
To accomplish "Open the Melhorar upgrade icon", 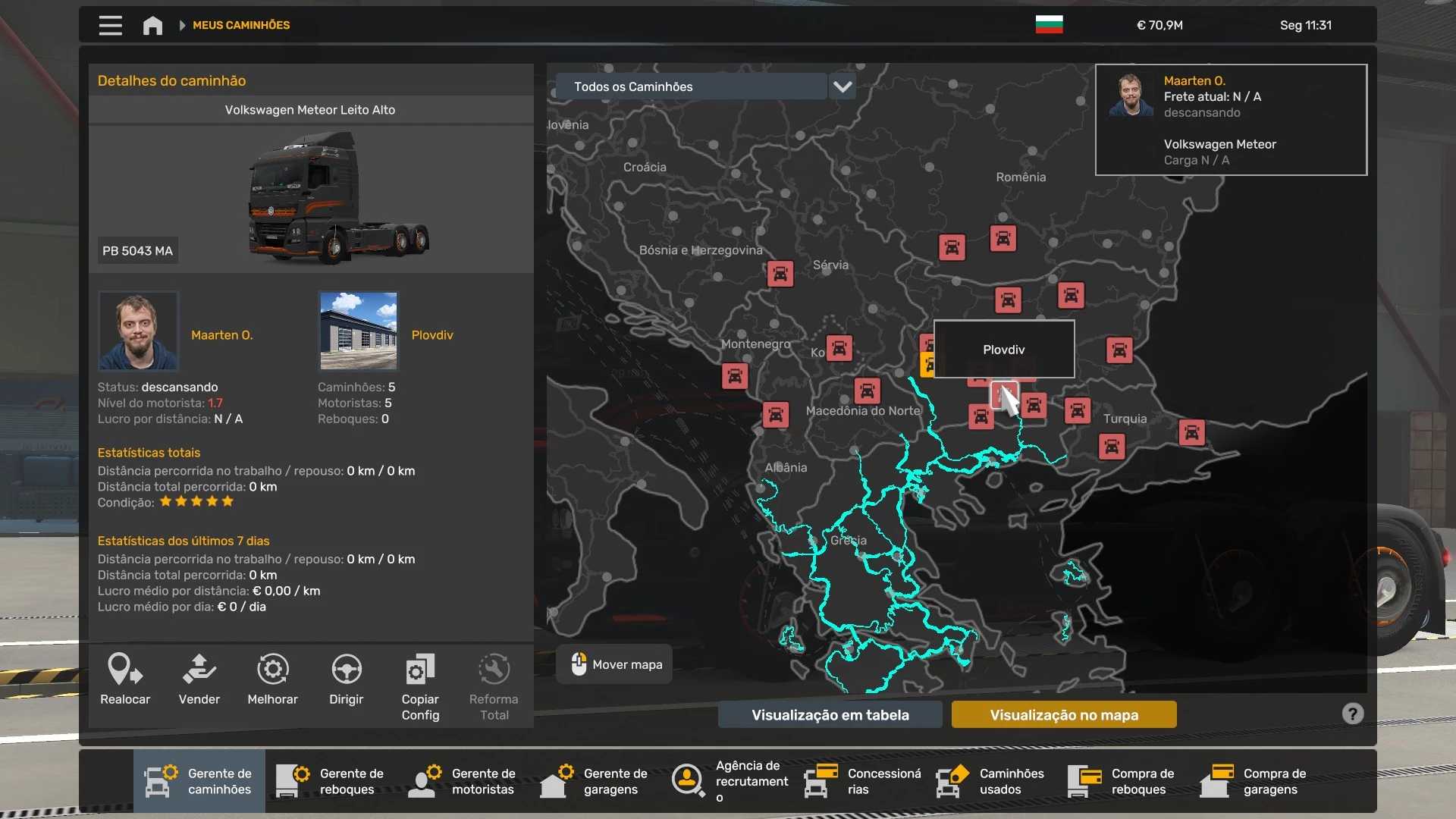I will click(x=272, y=670).
